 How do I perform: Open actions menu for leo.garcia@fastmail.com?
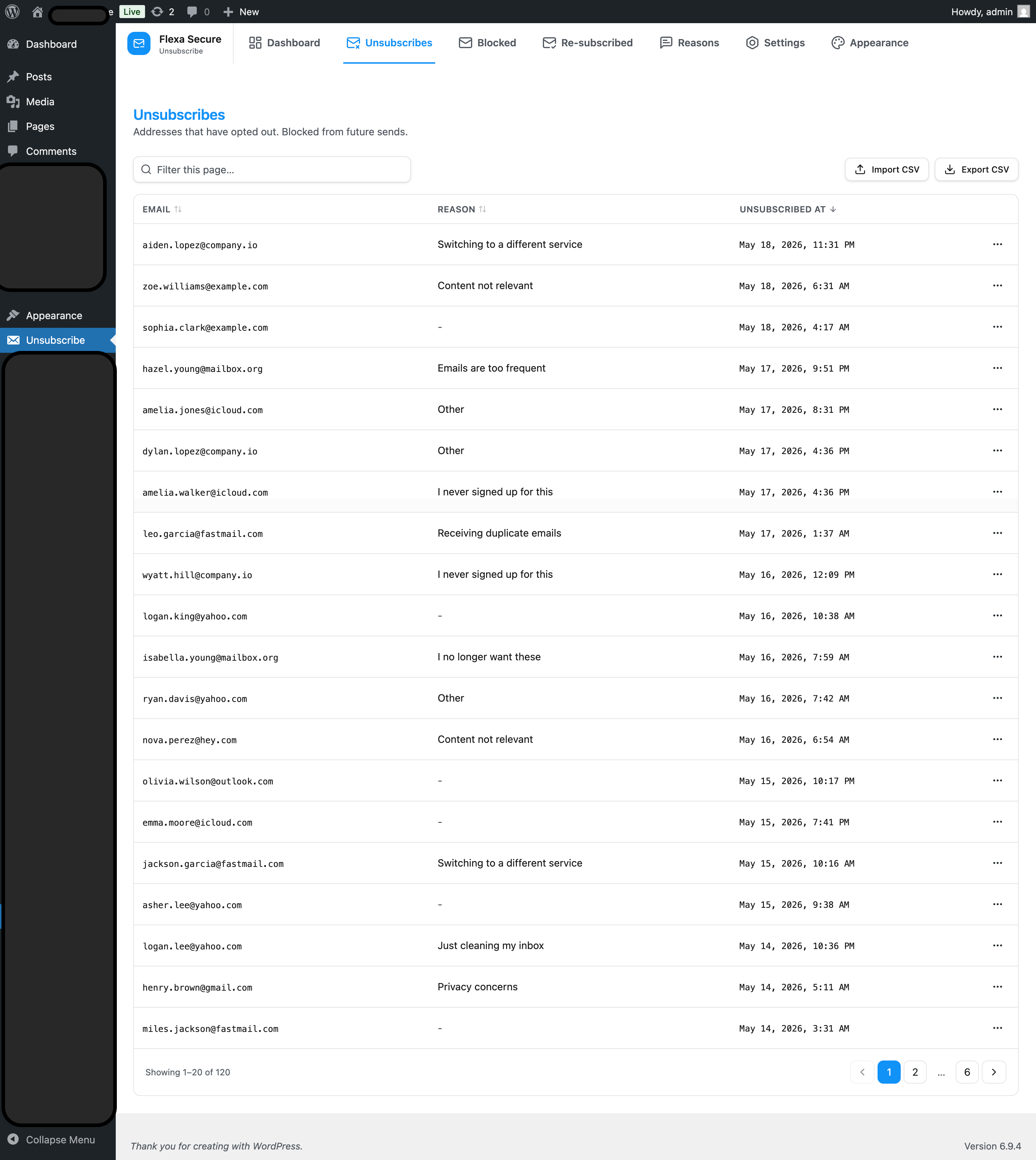click(997, 533)
